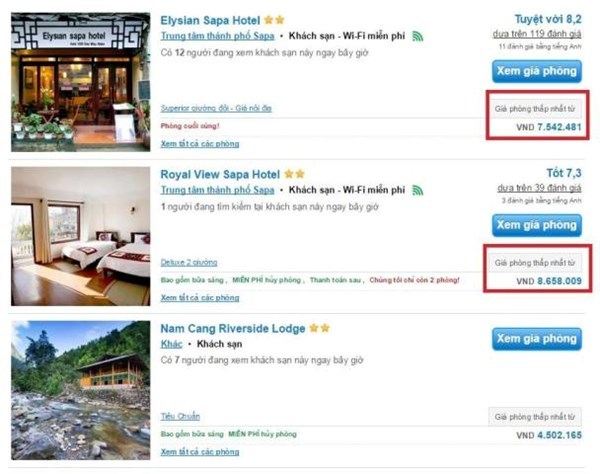Open the Royal View Sapa Hotel title link
The width and height of the screenshot is (600, 474).
point(219,174)
